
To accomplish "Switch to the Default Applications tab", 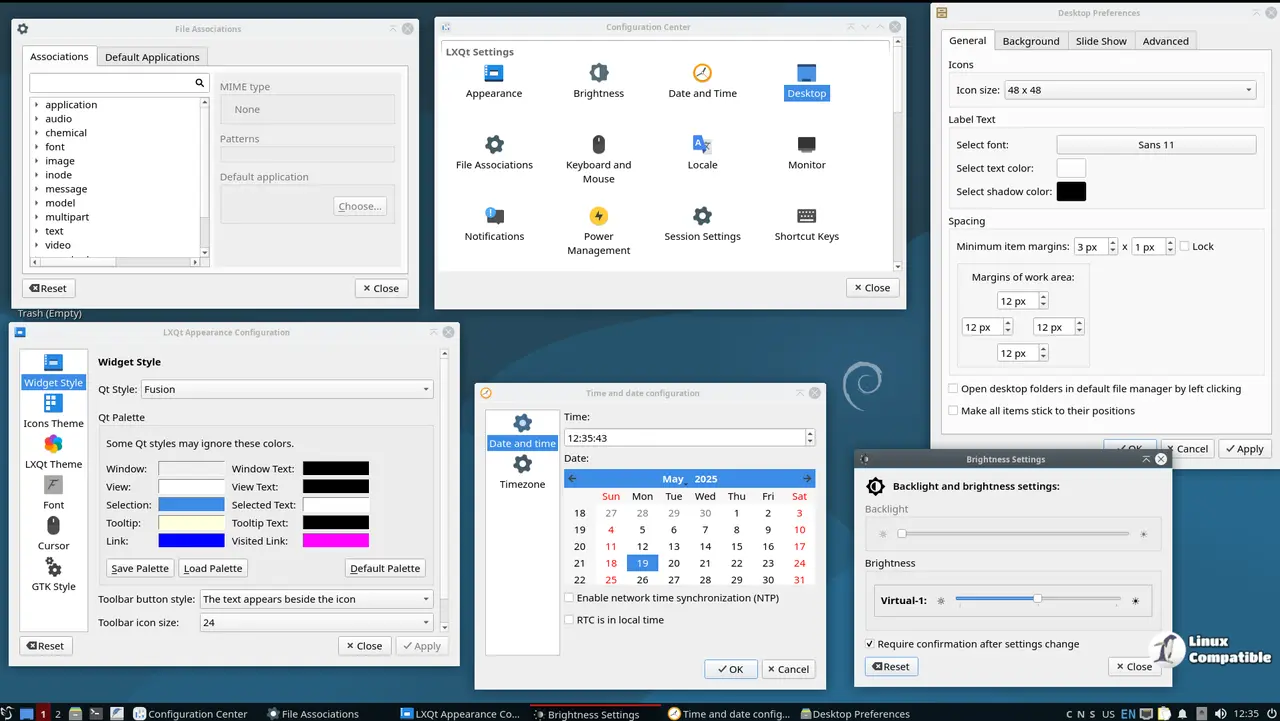I will [152, 57].
